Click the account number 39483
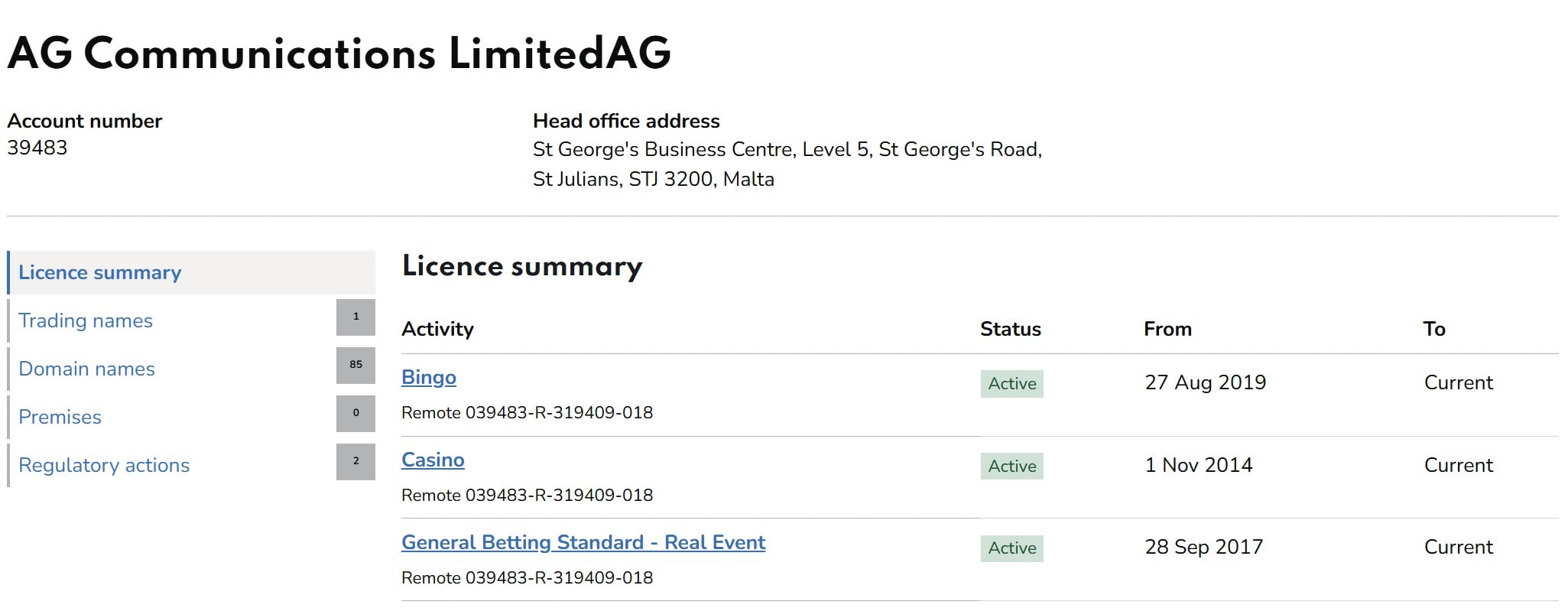 37,148
